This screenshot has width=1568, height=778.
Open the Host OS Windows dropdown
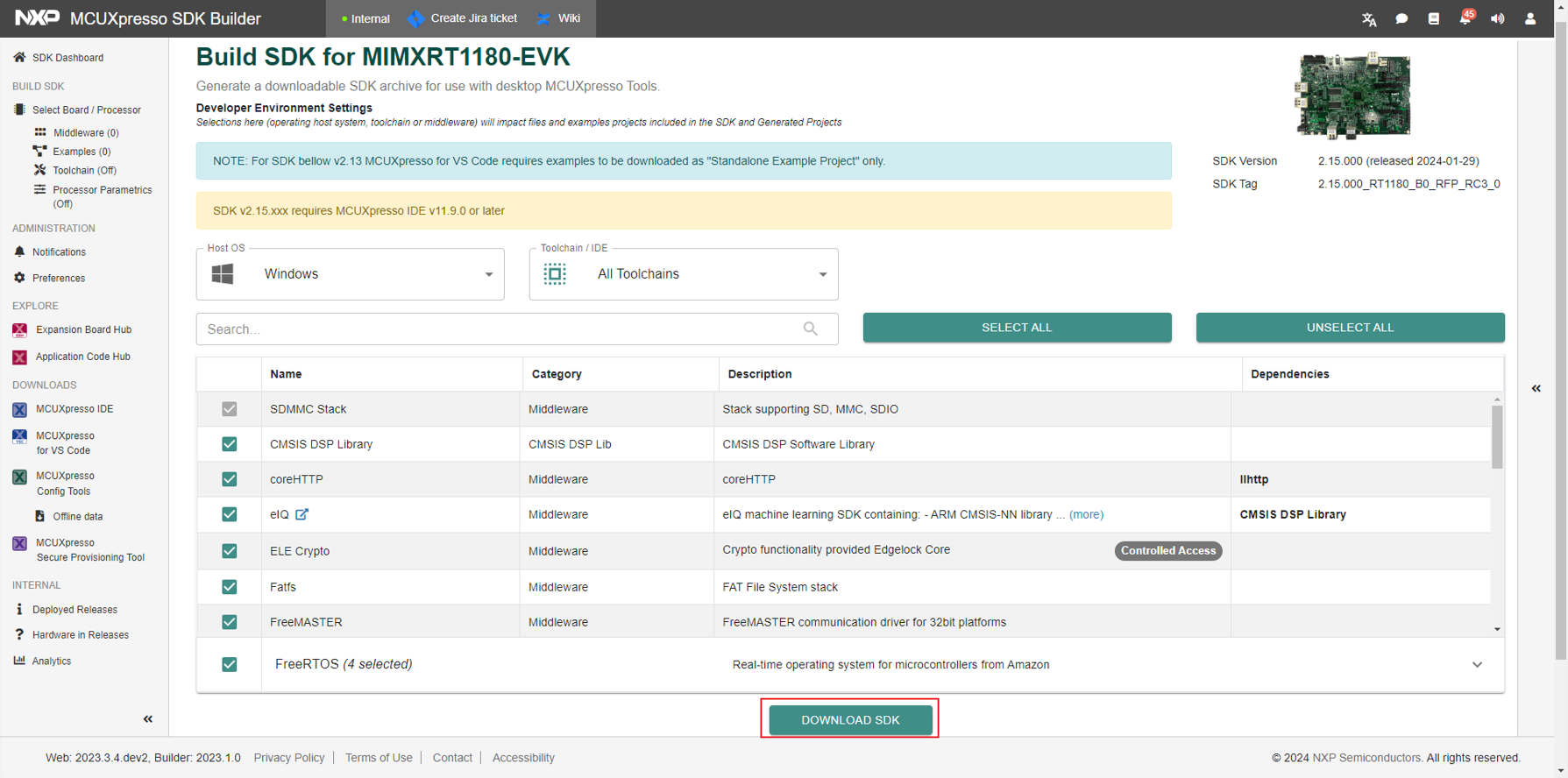point(351,274)
